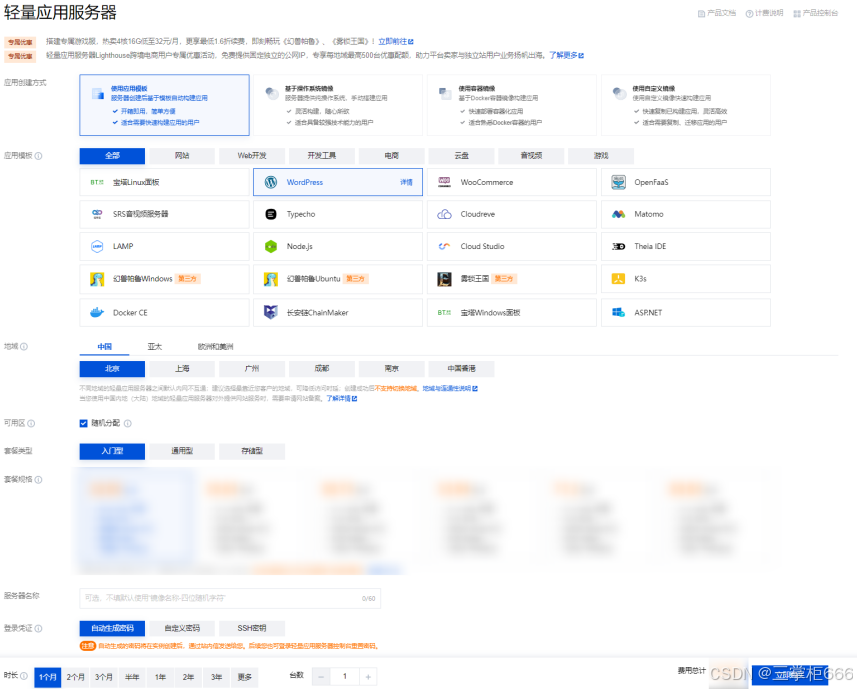857x689 pixels.
Task: Click the WordPress logo icon
Action: pyautogui.click(x=271, y=182)
